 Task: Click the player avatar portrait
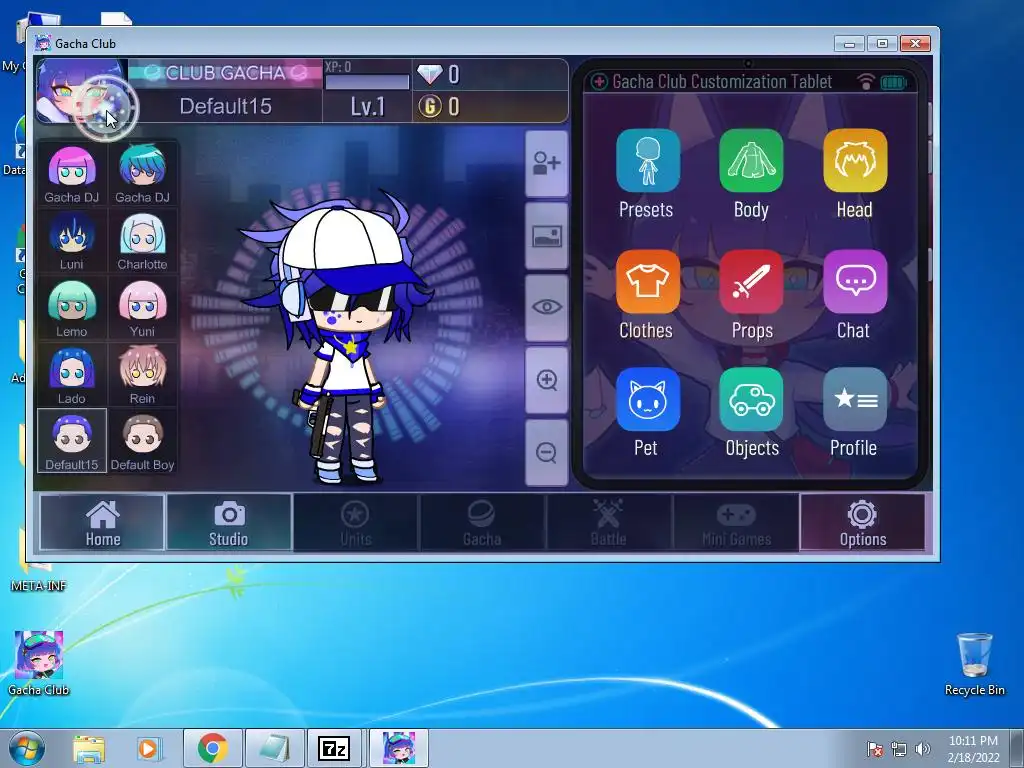tap(82, 91)
